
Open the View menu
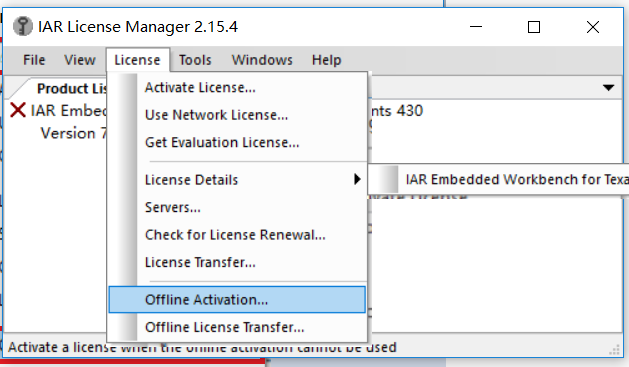click(80, 60)
